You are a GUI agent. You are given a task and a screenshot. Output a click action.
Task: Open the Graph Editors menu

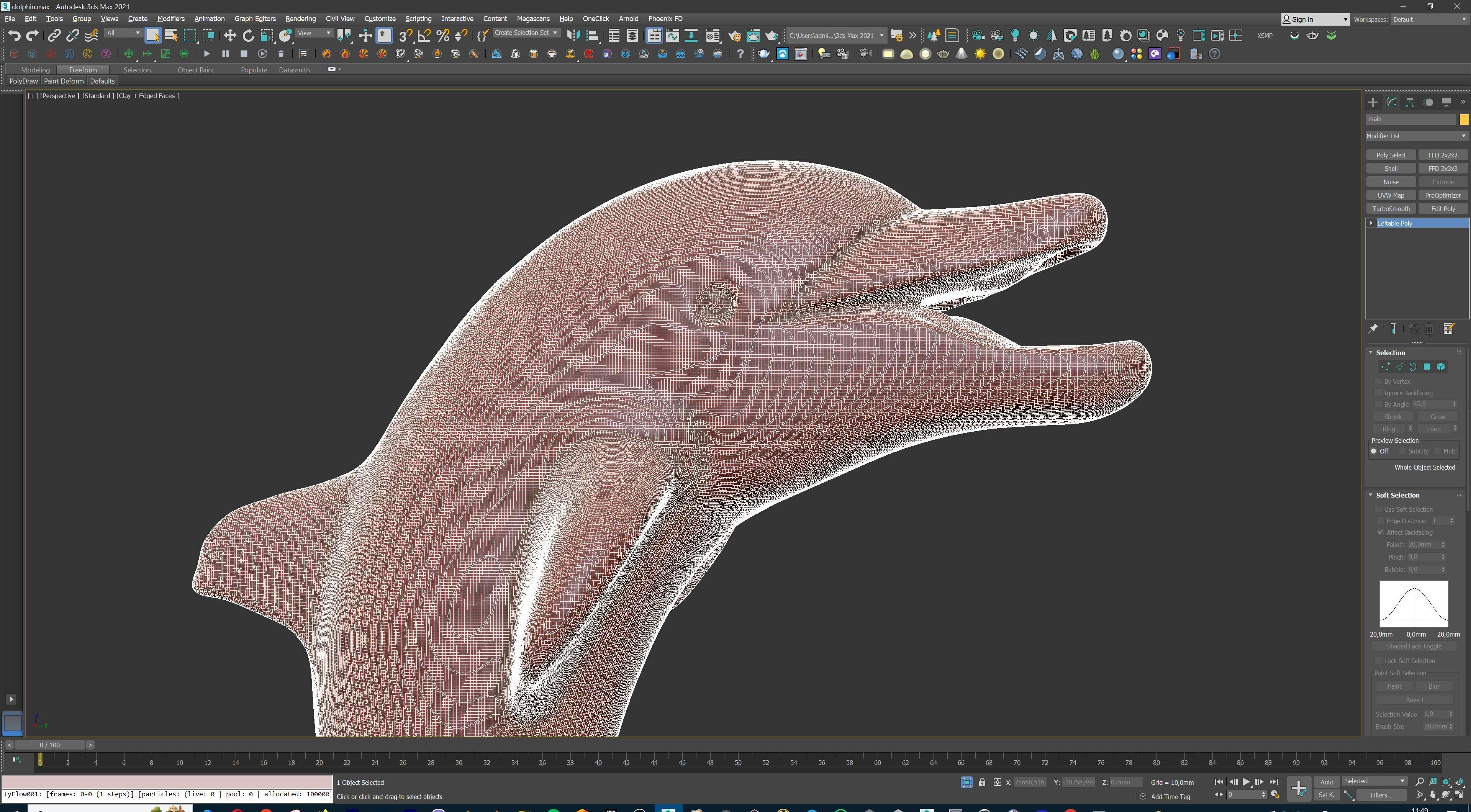255,19
